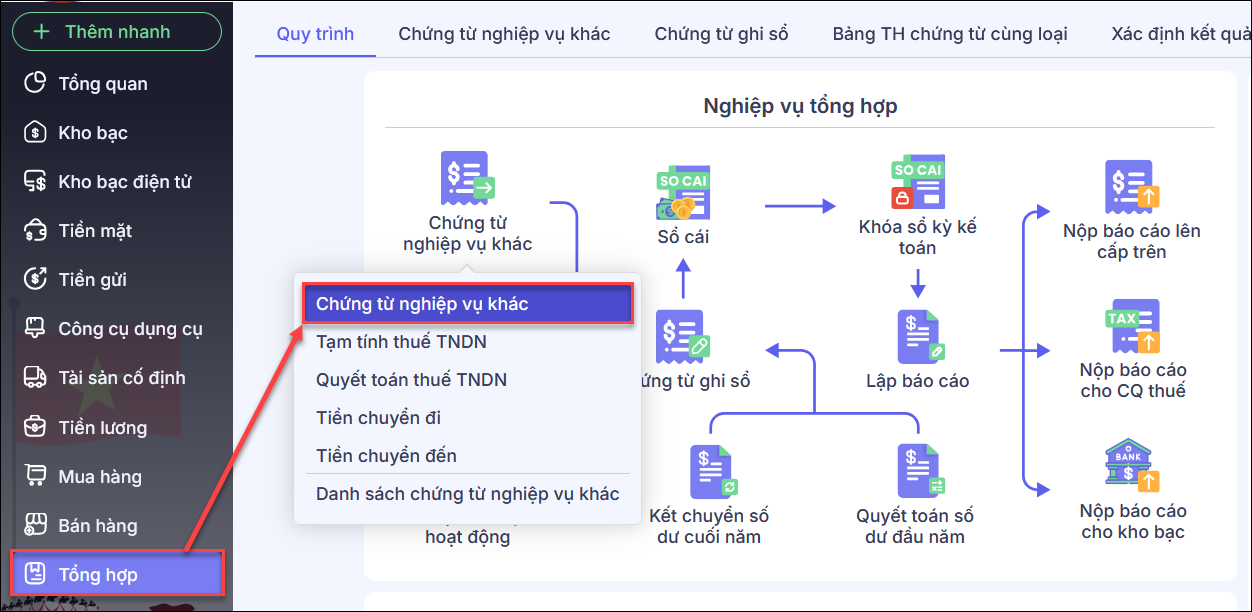
Task: Open the Tổng quan pie chart icon
Action: pos(35,83)
